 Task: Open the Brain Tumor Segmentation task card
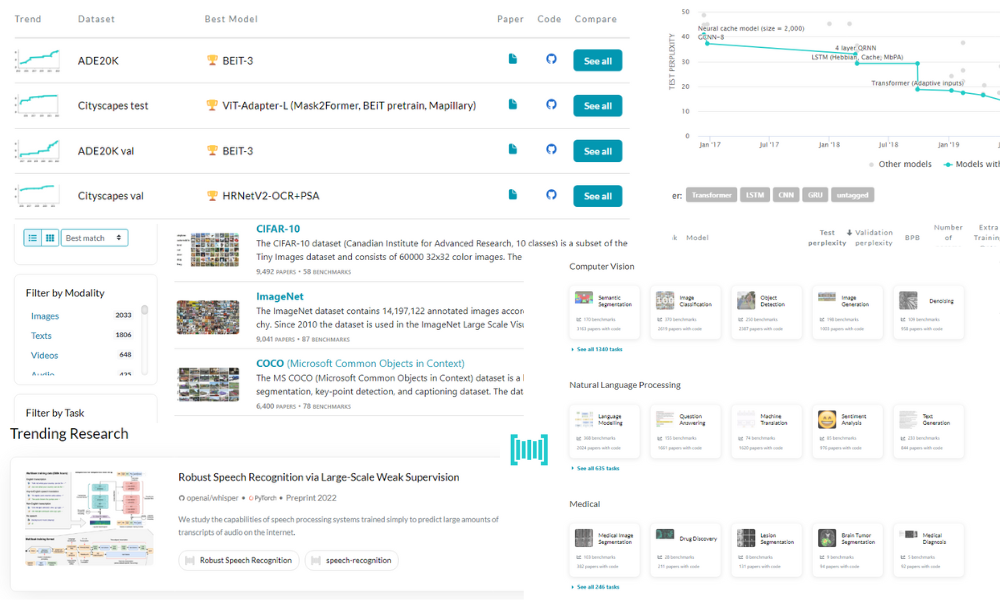[x=848, y=550]
